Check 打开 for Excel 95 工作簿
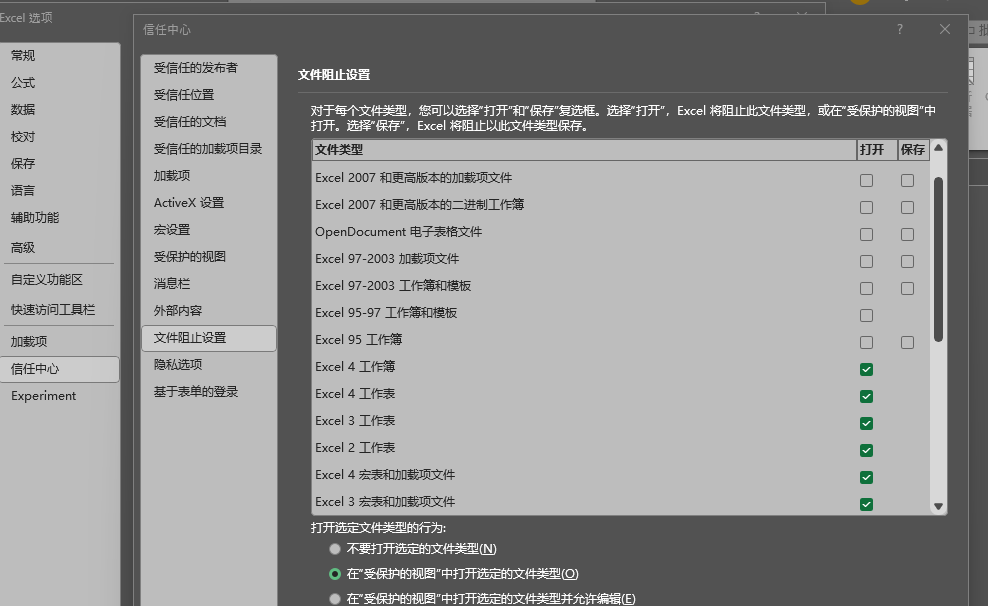The height and width of the screenshot is (606, 988). 866,343
